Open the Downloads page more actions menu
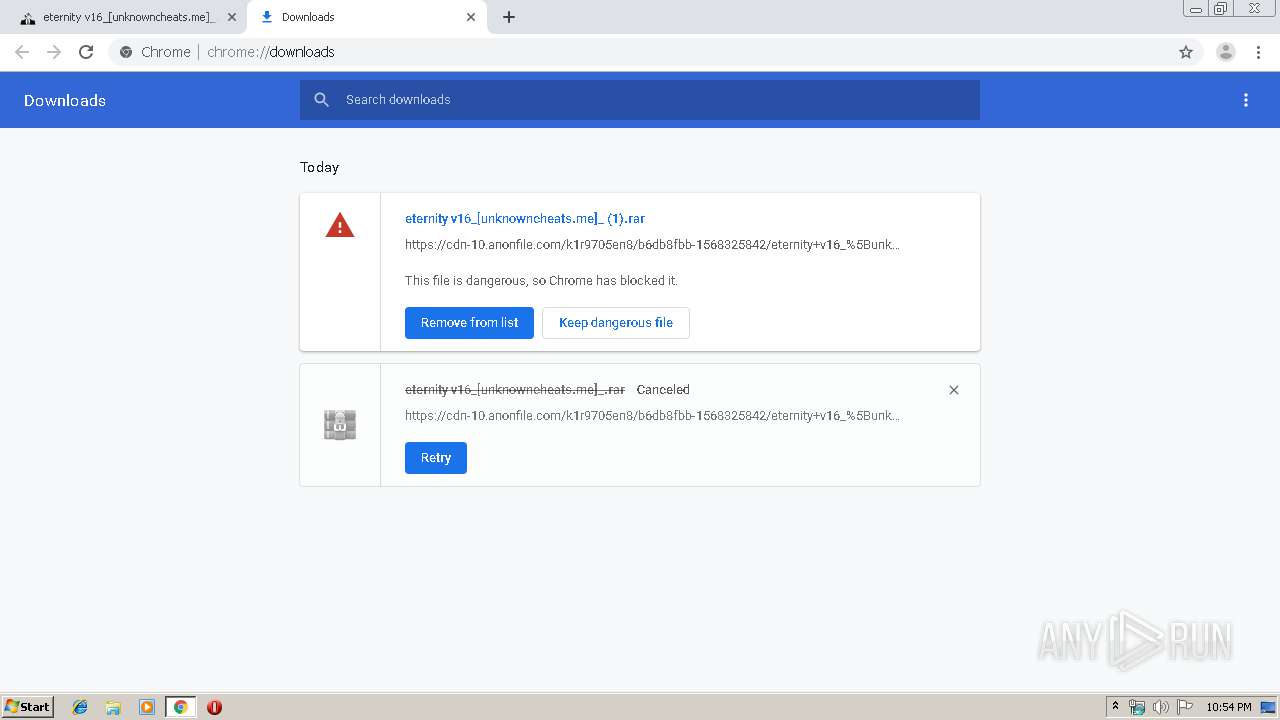Viewport: 1280px width, 720px height. click(x=1246, y=100)
